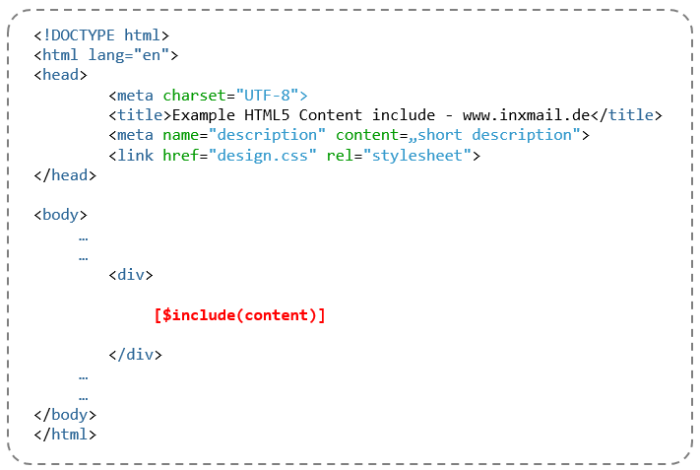Screen dimensions: 700x470
Task: Click the "design.css" href value
Action: (262, 155)
